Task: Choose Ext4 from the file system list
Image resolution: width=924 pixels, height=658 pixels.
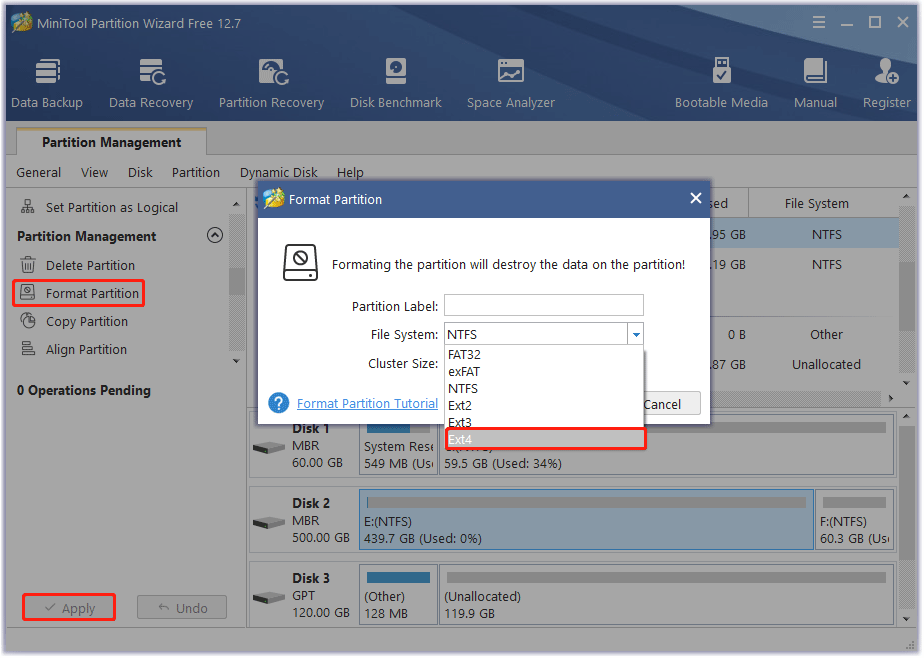Action: tap(544, 439)
